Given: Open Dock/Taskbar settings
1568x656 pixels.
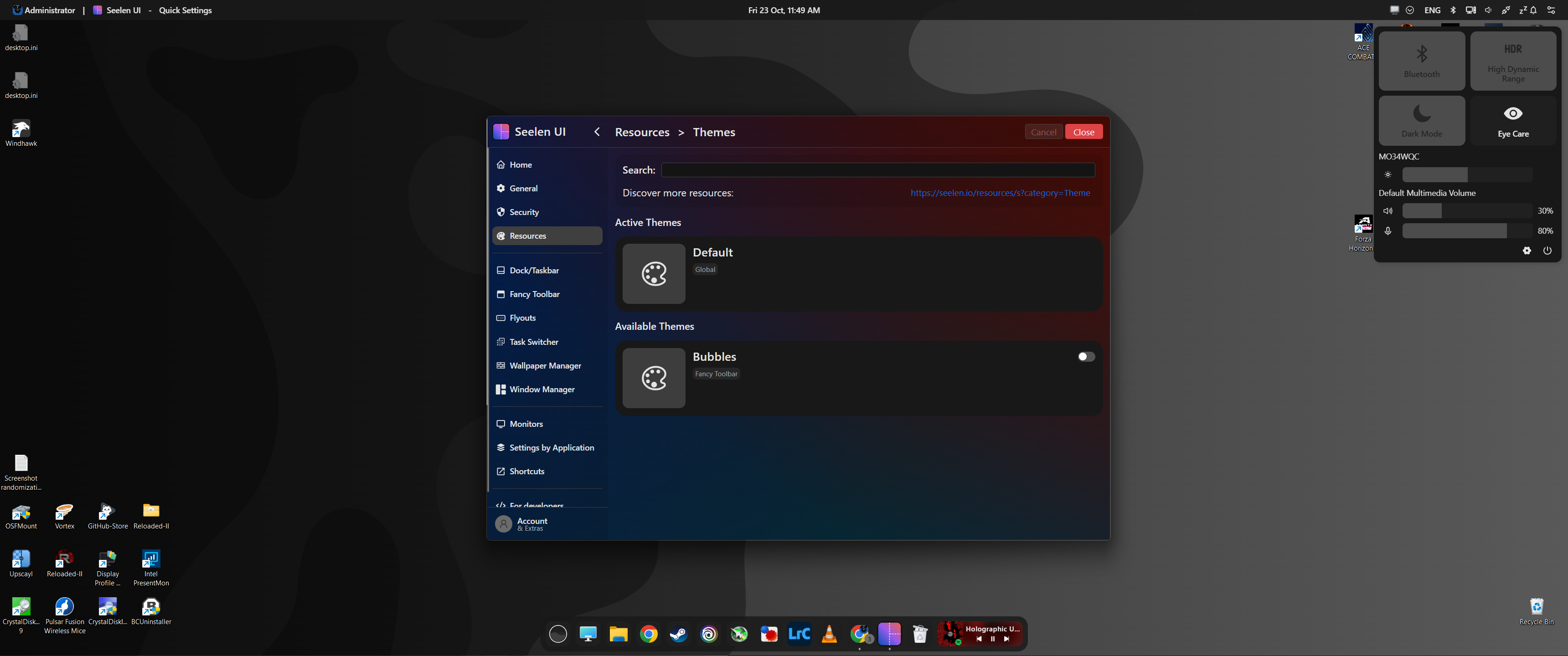Looking at the screenshot, I should [x=547, y=270].
